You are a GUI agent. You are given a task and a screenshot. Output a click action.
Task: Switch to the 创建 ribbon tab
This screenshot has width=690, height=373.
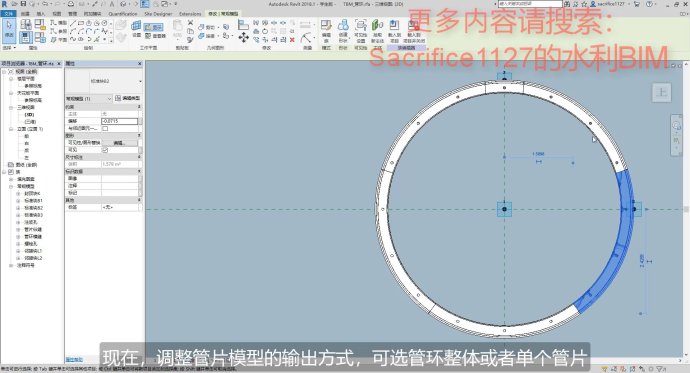click(x=25, y=14)
